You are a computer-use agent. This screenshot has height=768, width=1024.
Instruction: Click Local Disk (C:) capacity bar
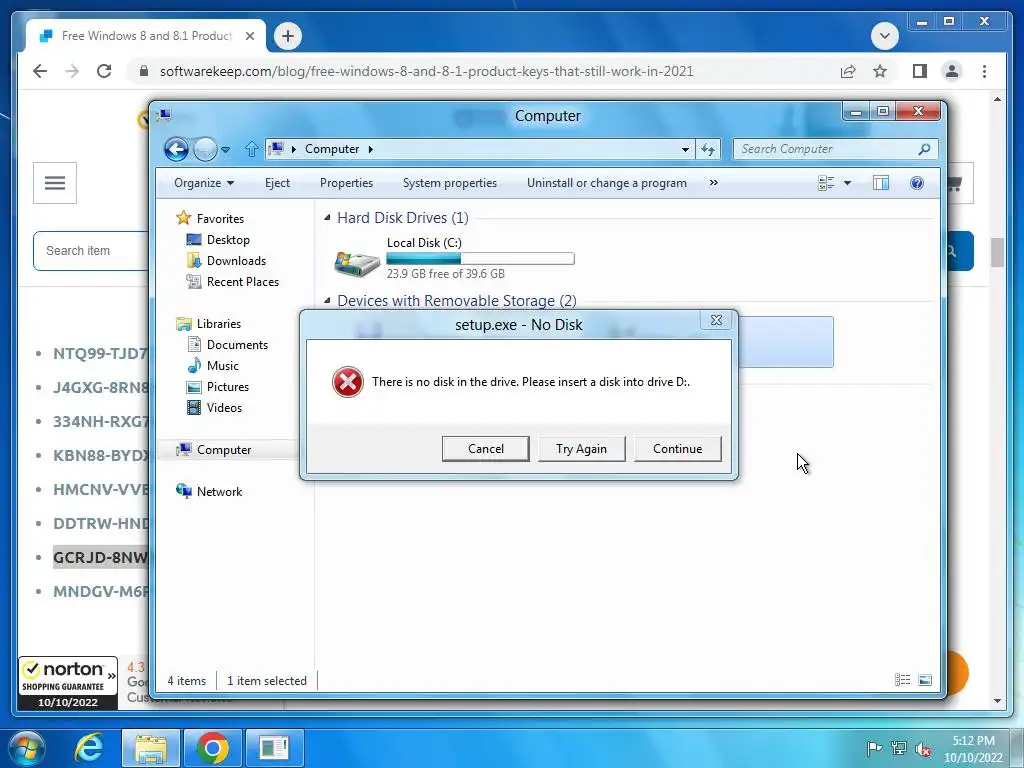pos(480,259)
